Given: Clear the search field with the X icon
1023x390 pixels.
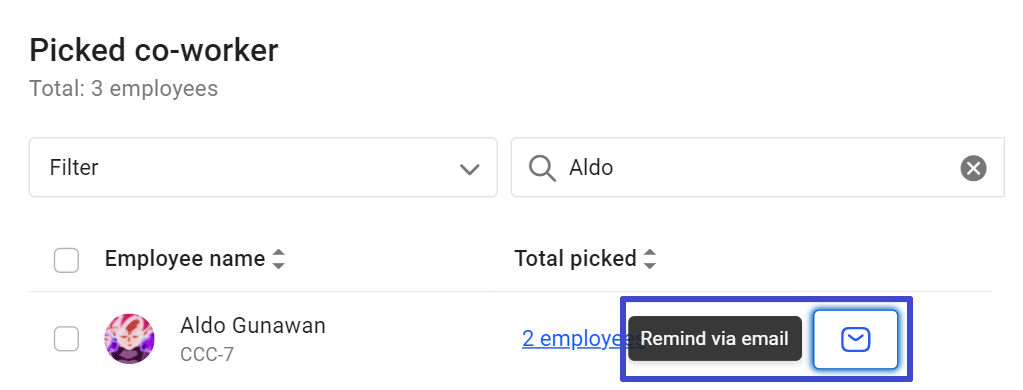Looking at the screenshot, I should (x=973, y=168).
